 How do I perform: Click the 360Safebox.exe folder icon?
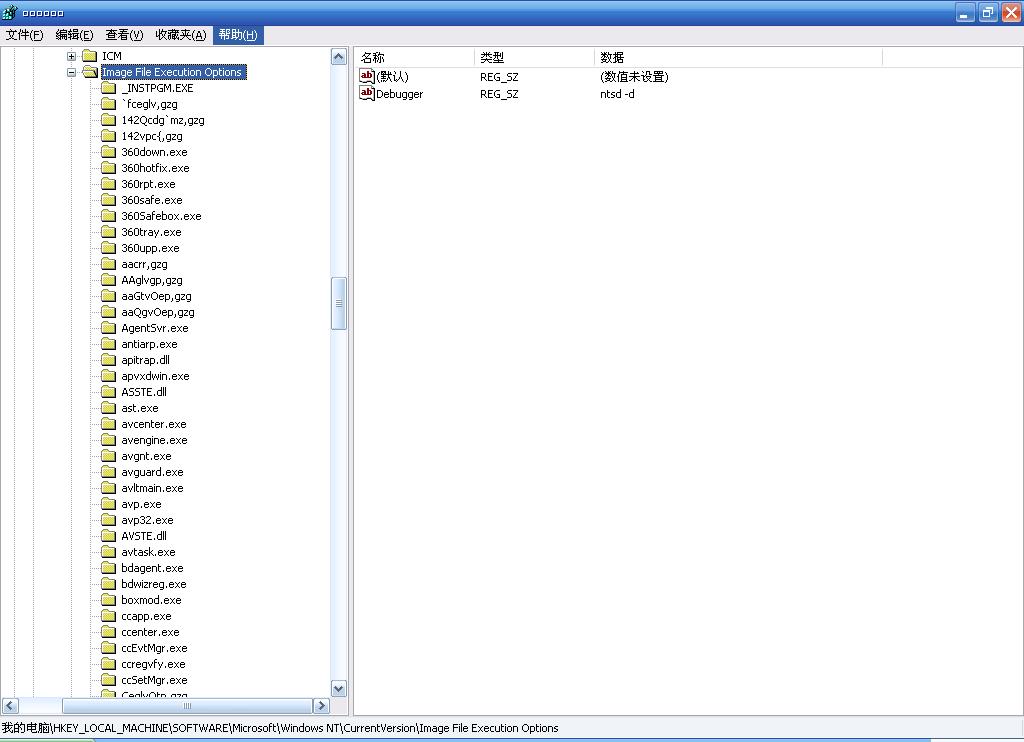click(x=108, y=216)
